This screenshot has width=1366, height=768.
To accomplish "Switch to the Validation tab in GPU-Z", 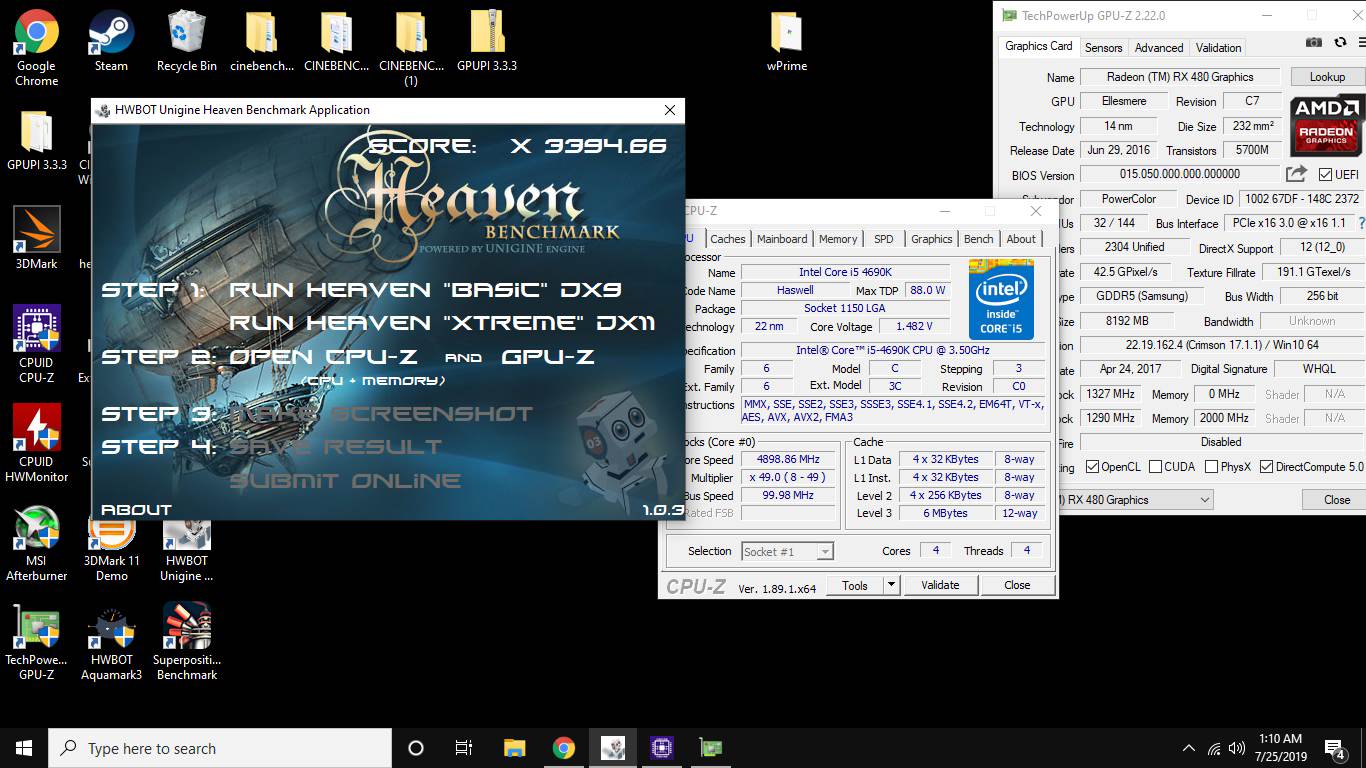I will click(x=1218, y=47).
